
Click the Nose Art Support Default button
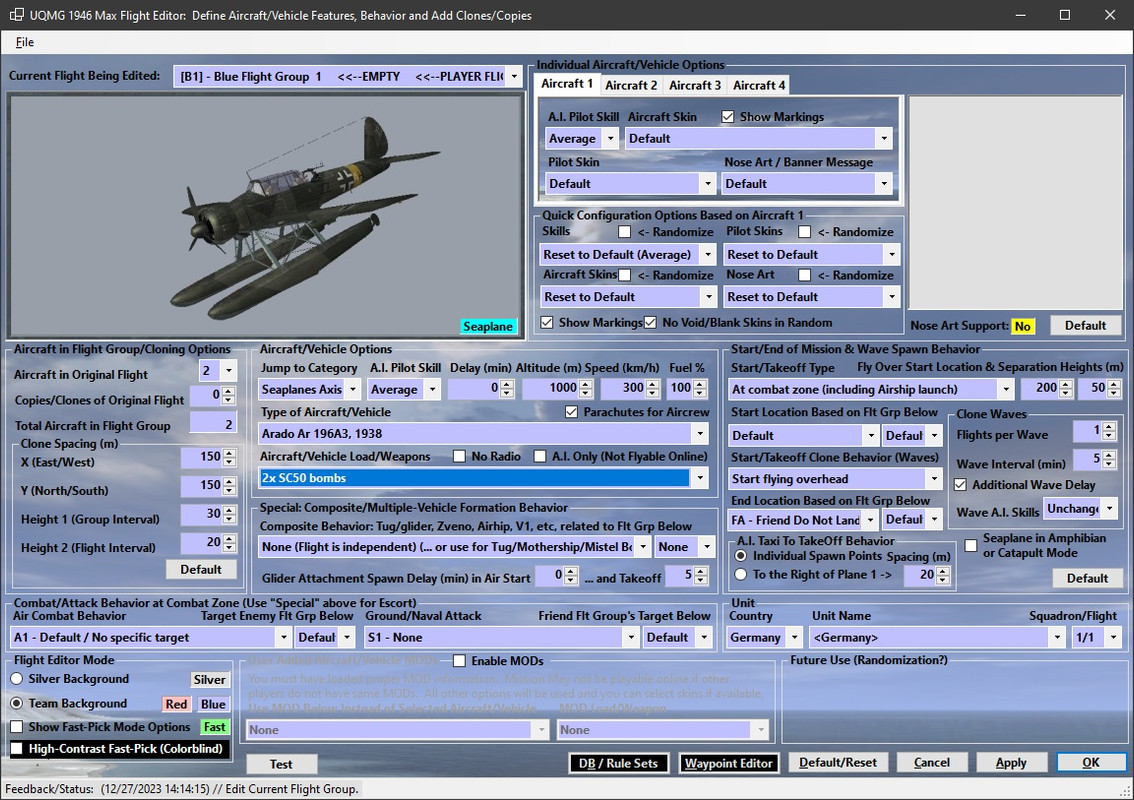1085,325
